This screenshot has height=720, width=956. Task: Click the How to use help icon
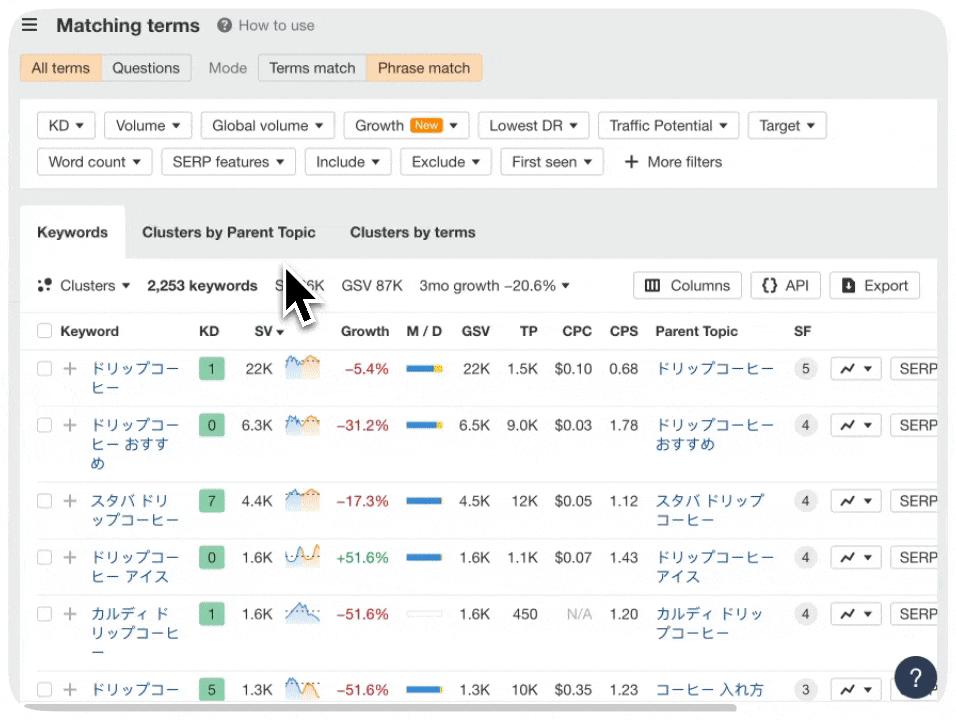225,26
